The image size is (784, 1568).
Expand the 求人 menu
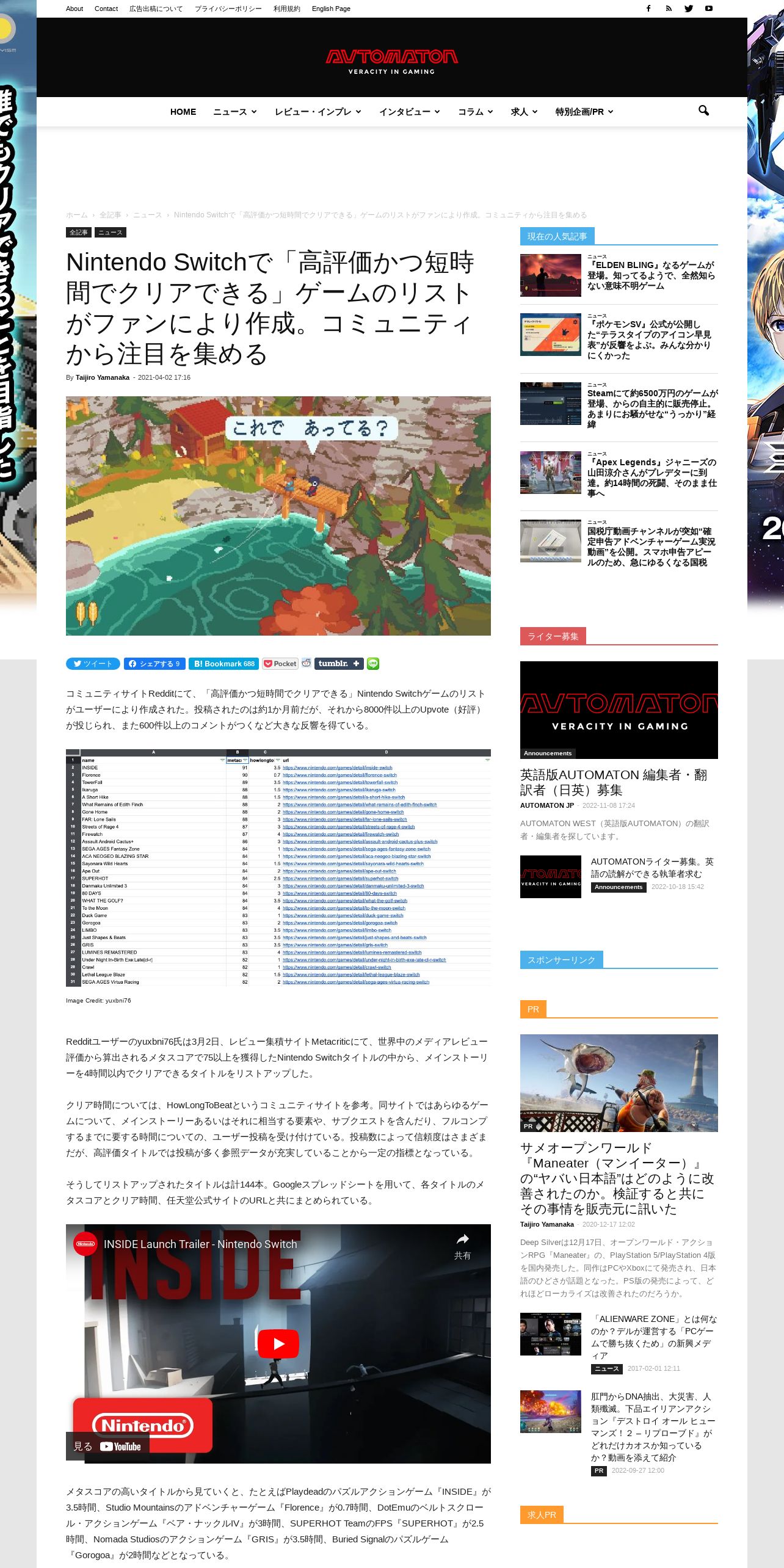[x=524, y=112]
